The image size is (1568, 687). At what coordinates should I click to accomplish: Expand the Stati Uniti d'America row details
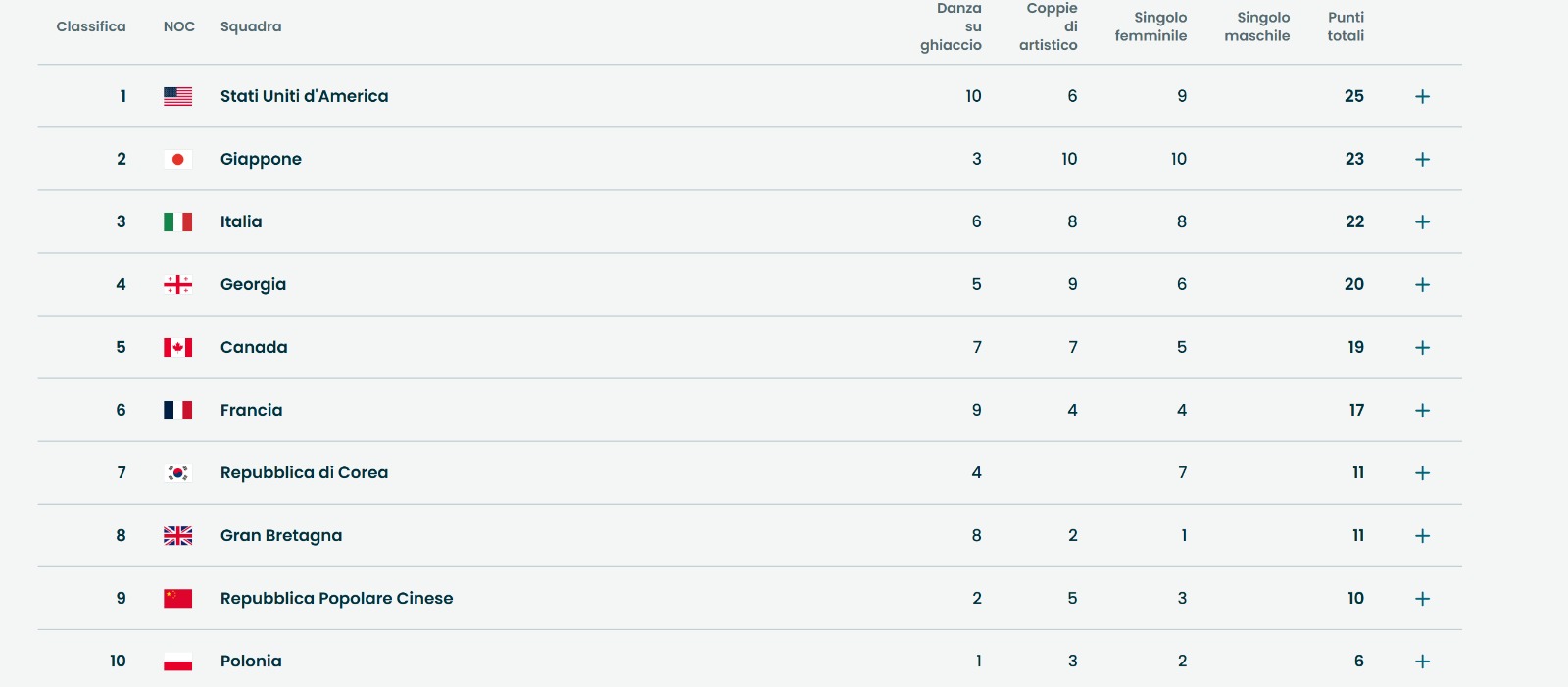point(1422,96)
